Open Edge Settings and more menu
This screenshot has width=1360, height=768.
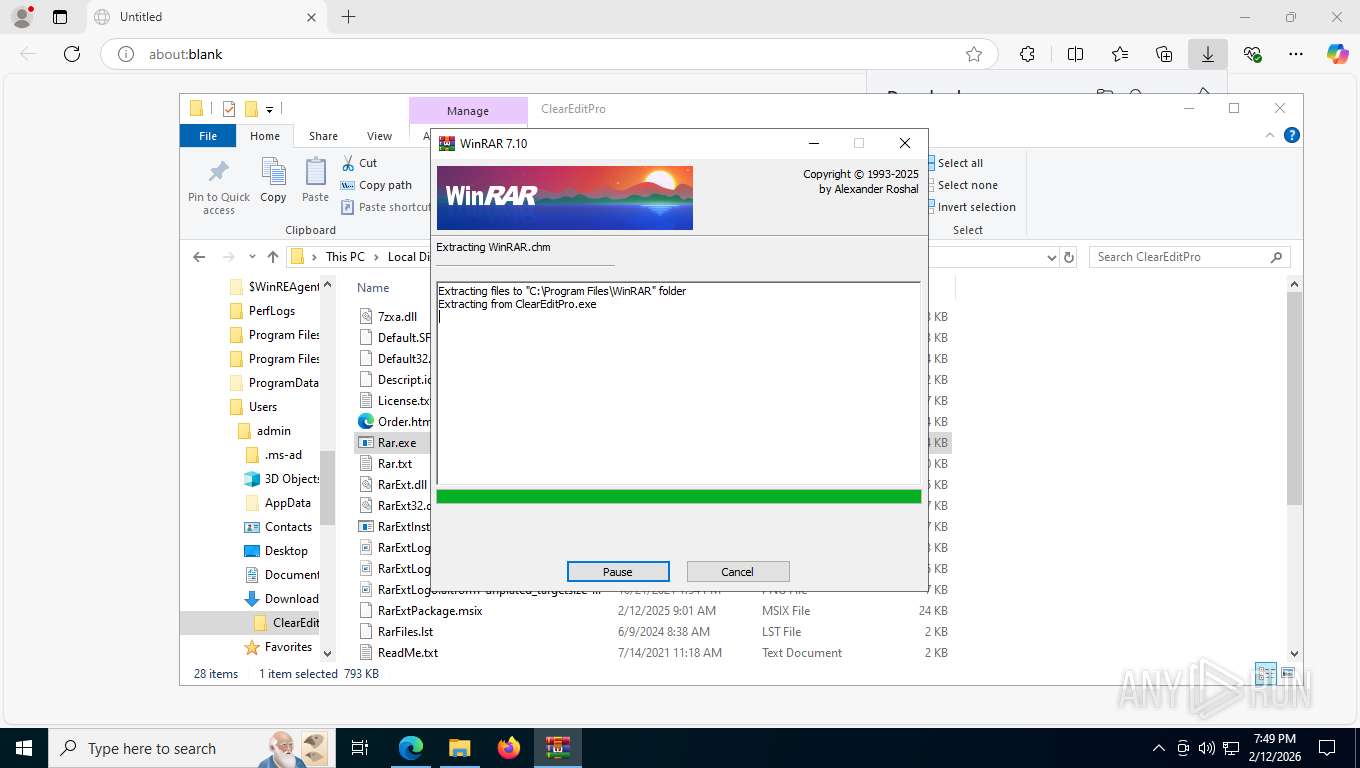(1296, 54)
